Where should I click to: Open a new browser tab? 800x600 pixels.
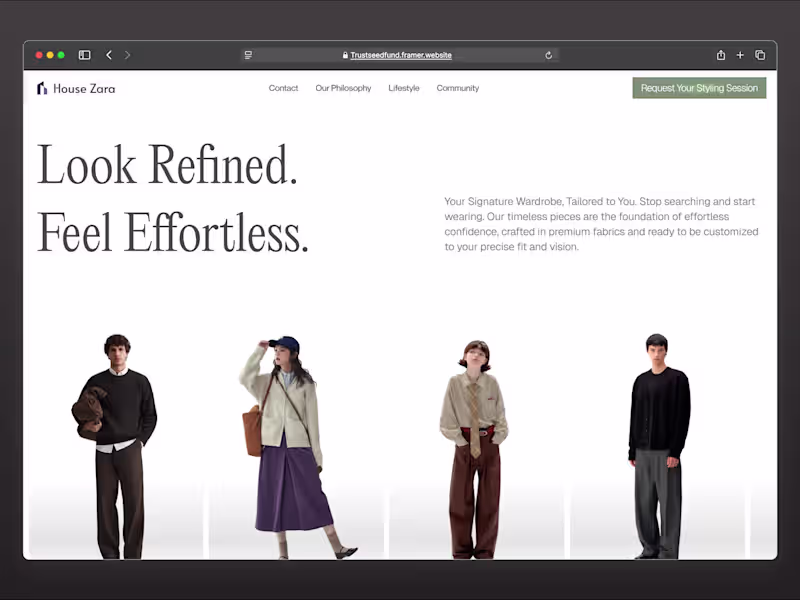740,55
